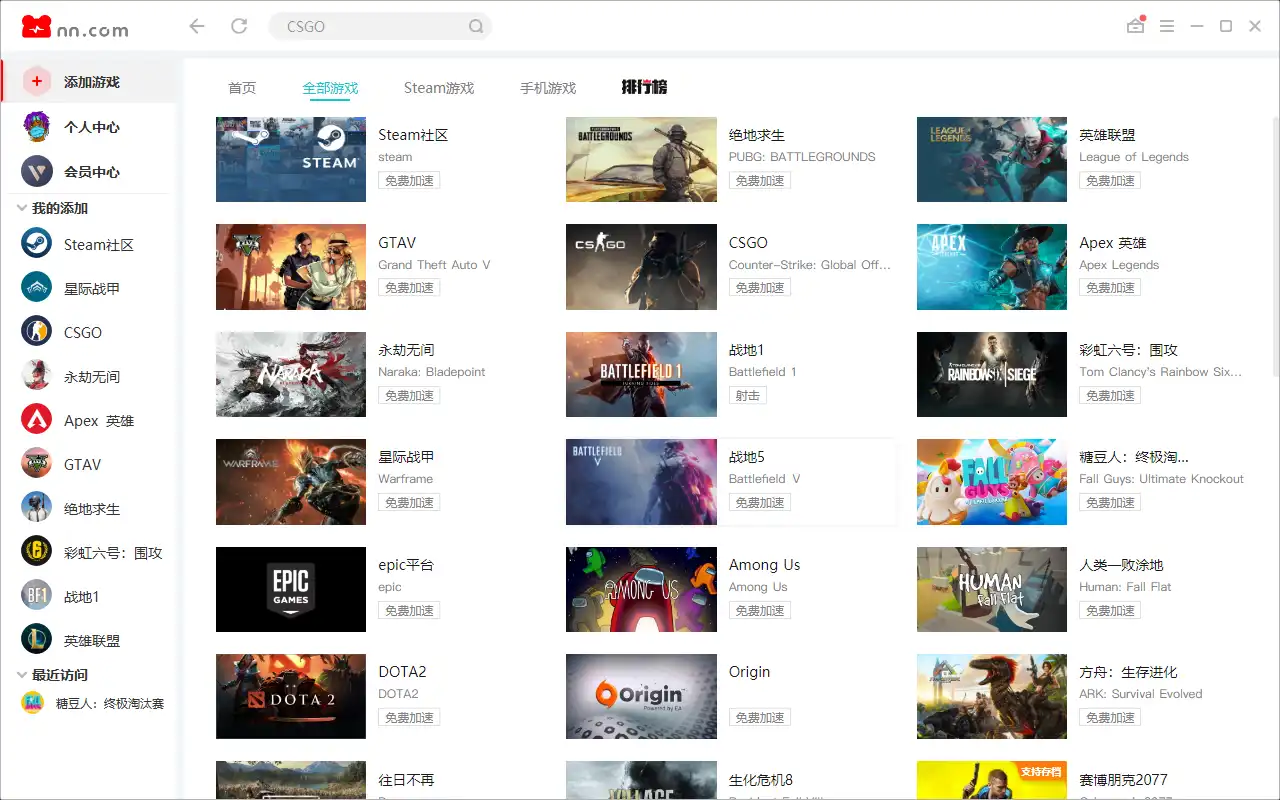
Task: Click into the CSGO search field
Action: point(380,27)
